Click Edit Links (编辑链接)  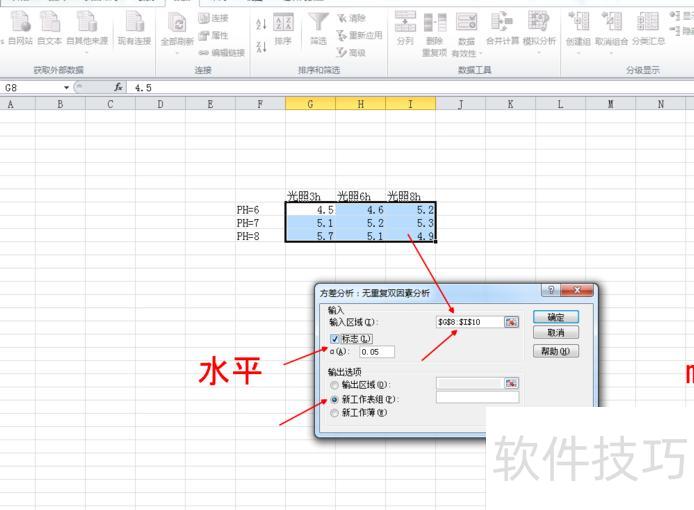[x=221, y=53]
